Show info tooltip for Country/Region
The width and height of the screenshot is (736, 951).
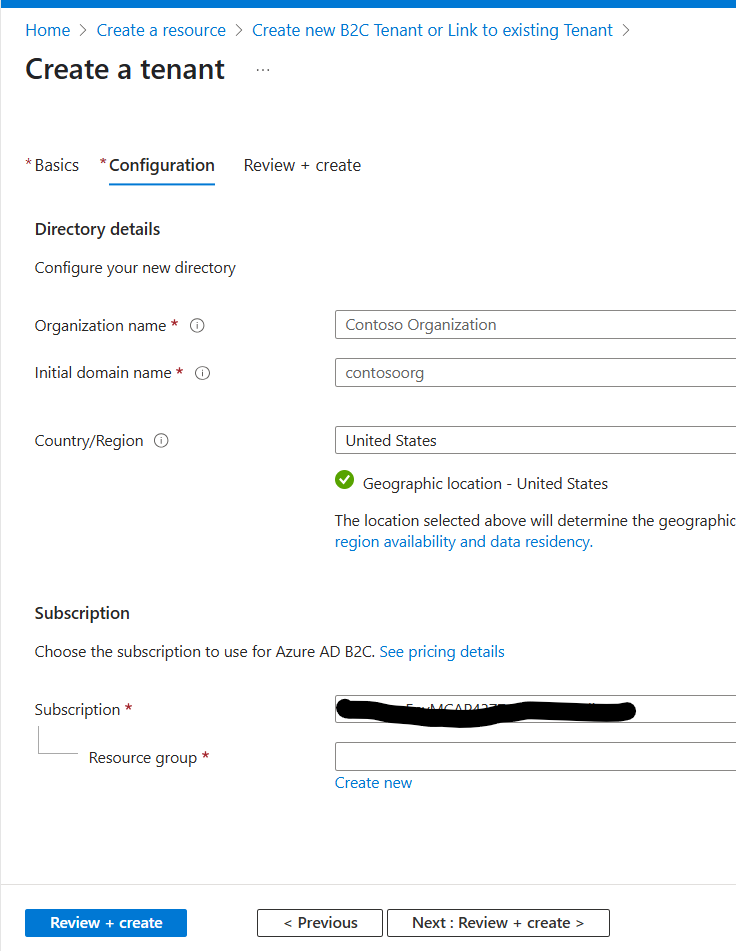click(161, 440)
